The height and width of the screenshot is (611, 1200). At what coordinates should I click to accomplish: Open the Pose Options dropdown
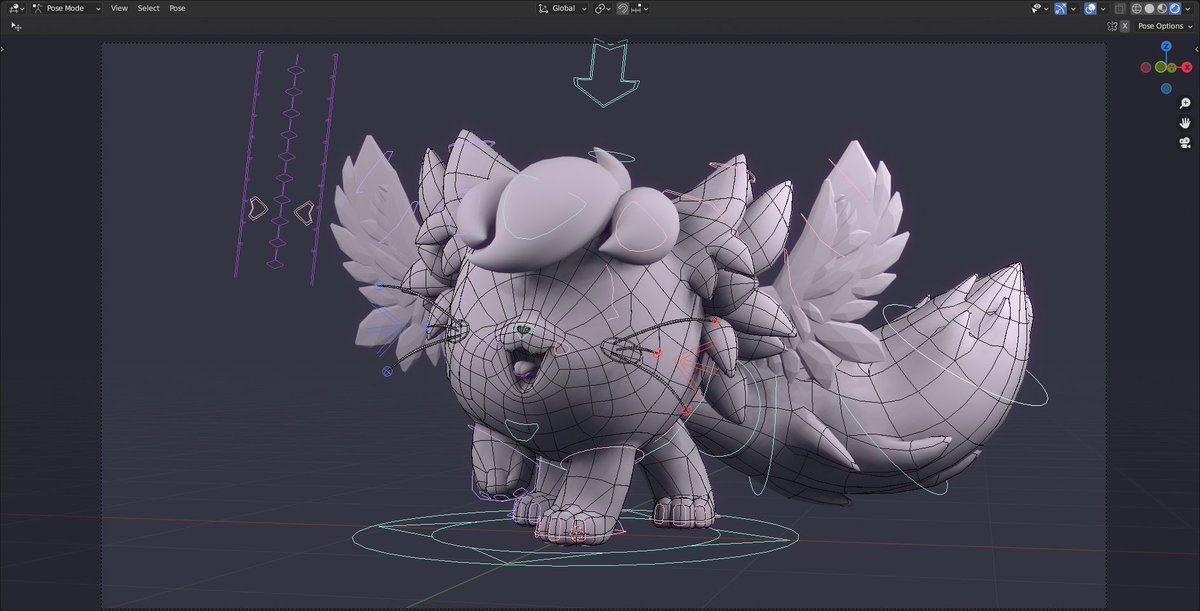click(1165, 26)
